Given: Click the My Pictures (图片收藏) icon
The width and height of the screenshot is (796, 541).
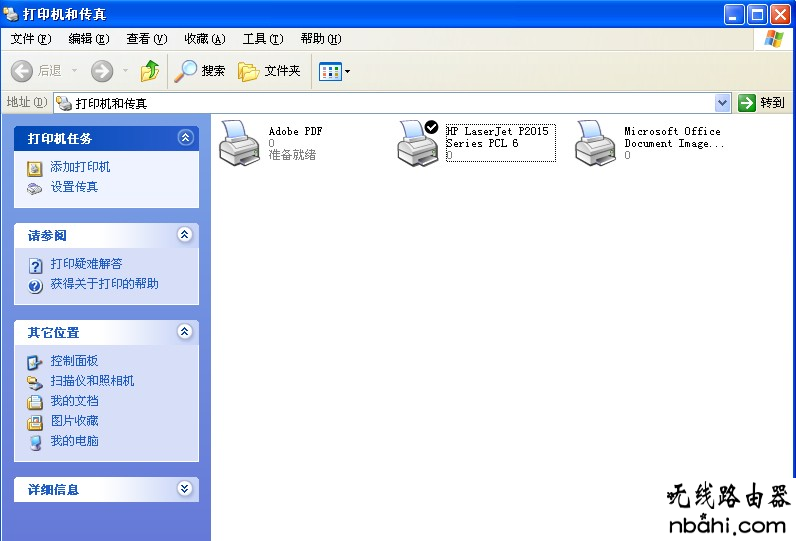Looking at the screenshot, I should tap(35, 422).
